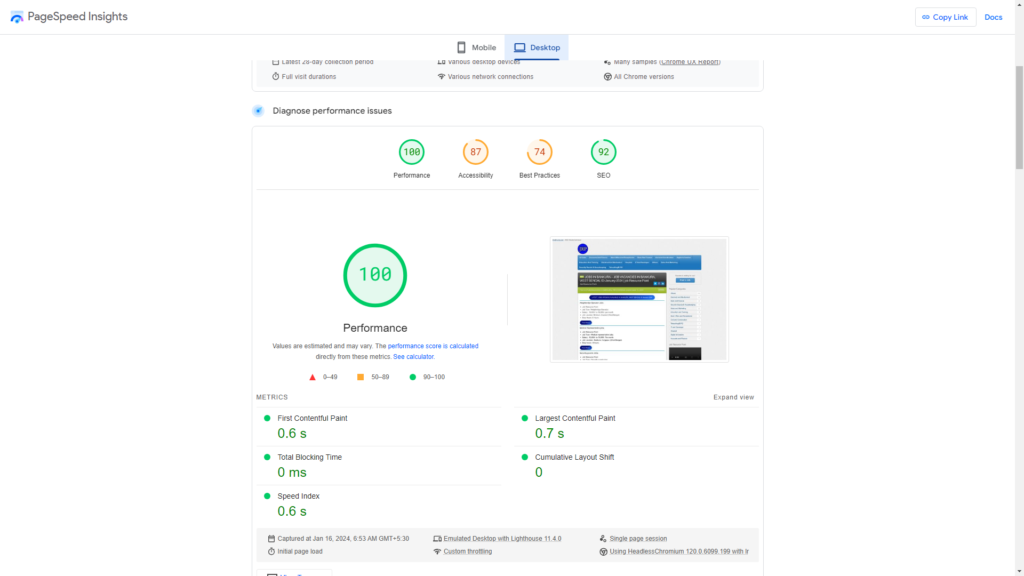Image resolution: width=1024 pixels, height=576 pixels.
Task: Click the green dot beside Speed Index
Action: pyautogui.click(x=267, y=496)
